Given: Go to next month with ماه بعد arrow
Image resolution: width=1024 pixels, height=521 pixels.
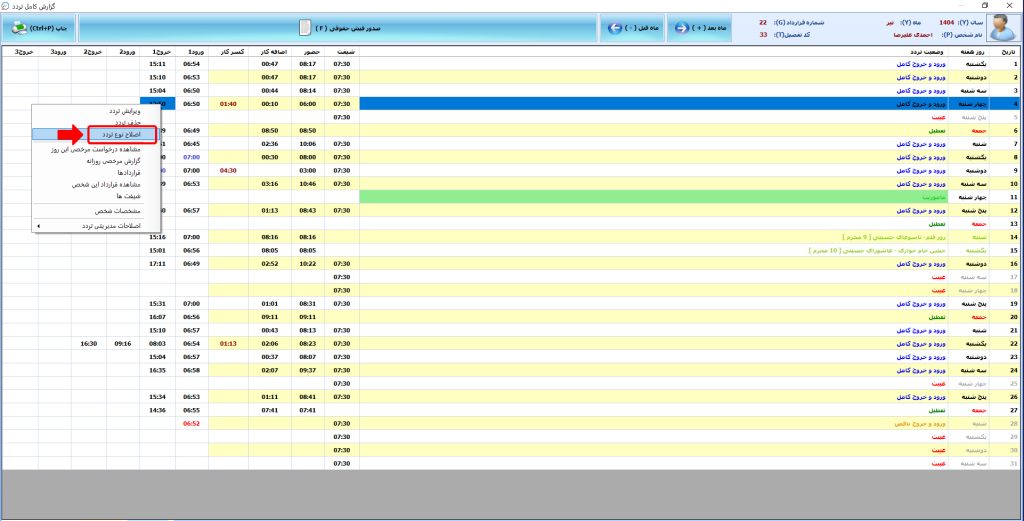Looking at the screenshot, I should pyautogui.click(x=682, y=28).
